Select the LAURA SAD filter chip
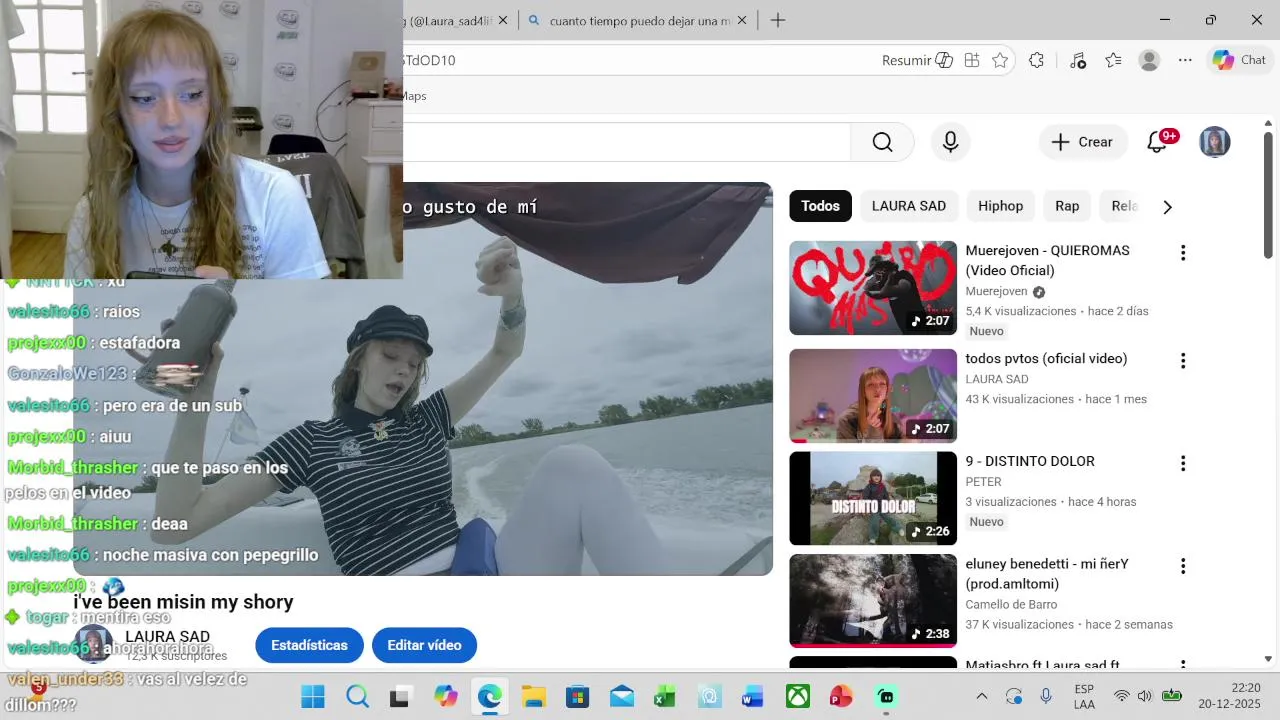 click(908, 206)
